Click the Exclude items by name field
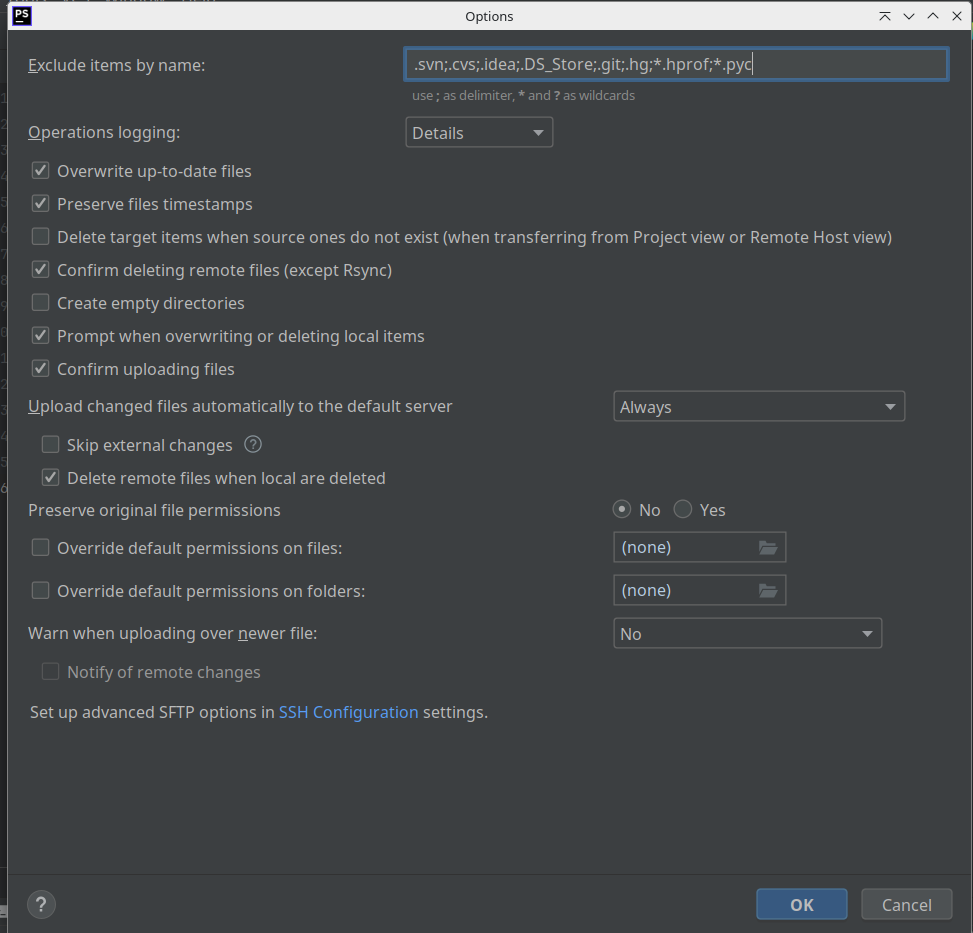The image size is (973, 933). pyautogui.click(x=675, y=65)
